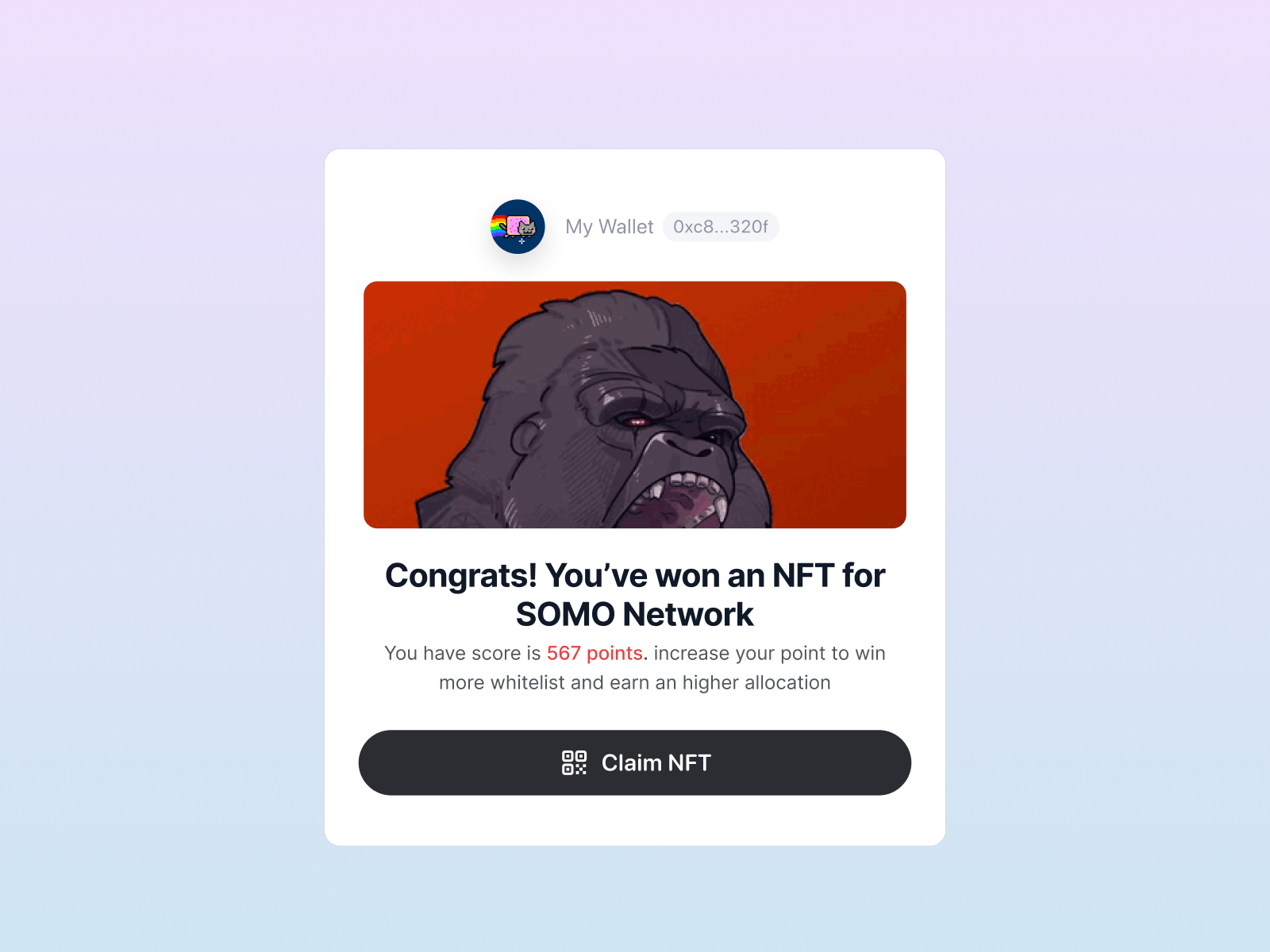Screen dimensions: 1270x952
Task: Click the red 567 points score text
Action: (595, 653)
